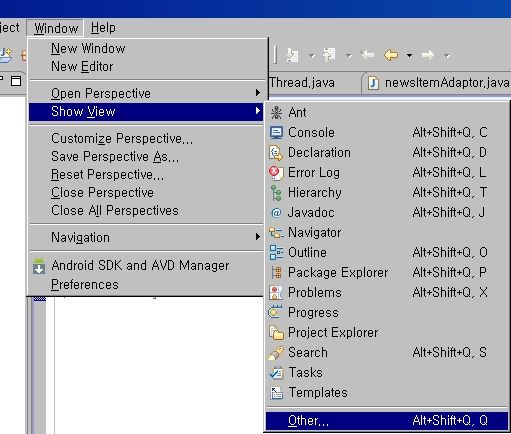Image resolution: width=511 pixels, height=434 pixels.
Task: Click the Forward arrow toolbar button
Action: point(428,55)
